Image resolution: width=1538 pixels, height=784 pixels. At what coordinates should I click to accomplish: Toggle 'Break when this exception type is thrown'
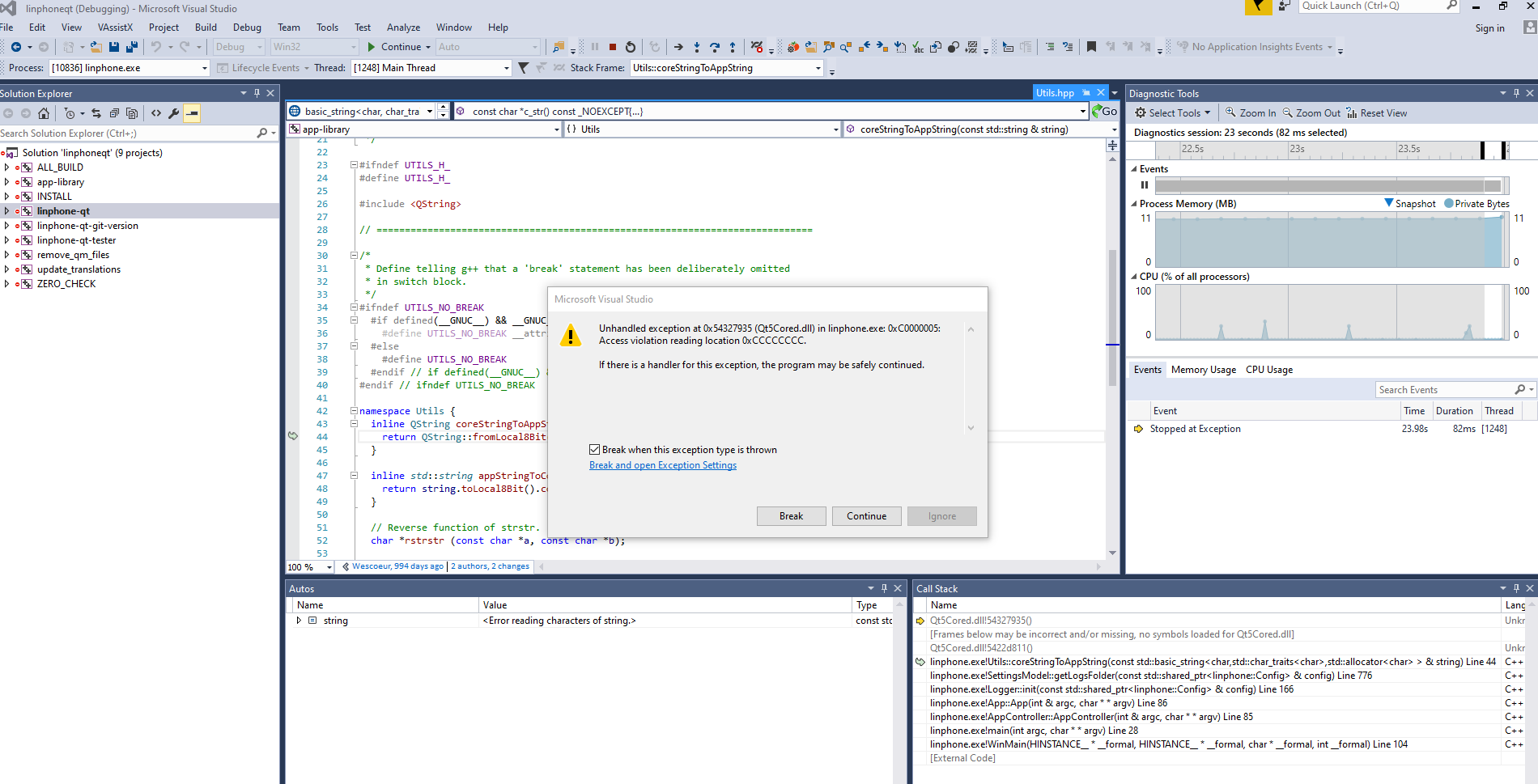tap(594, 450)
